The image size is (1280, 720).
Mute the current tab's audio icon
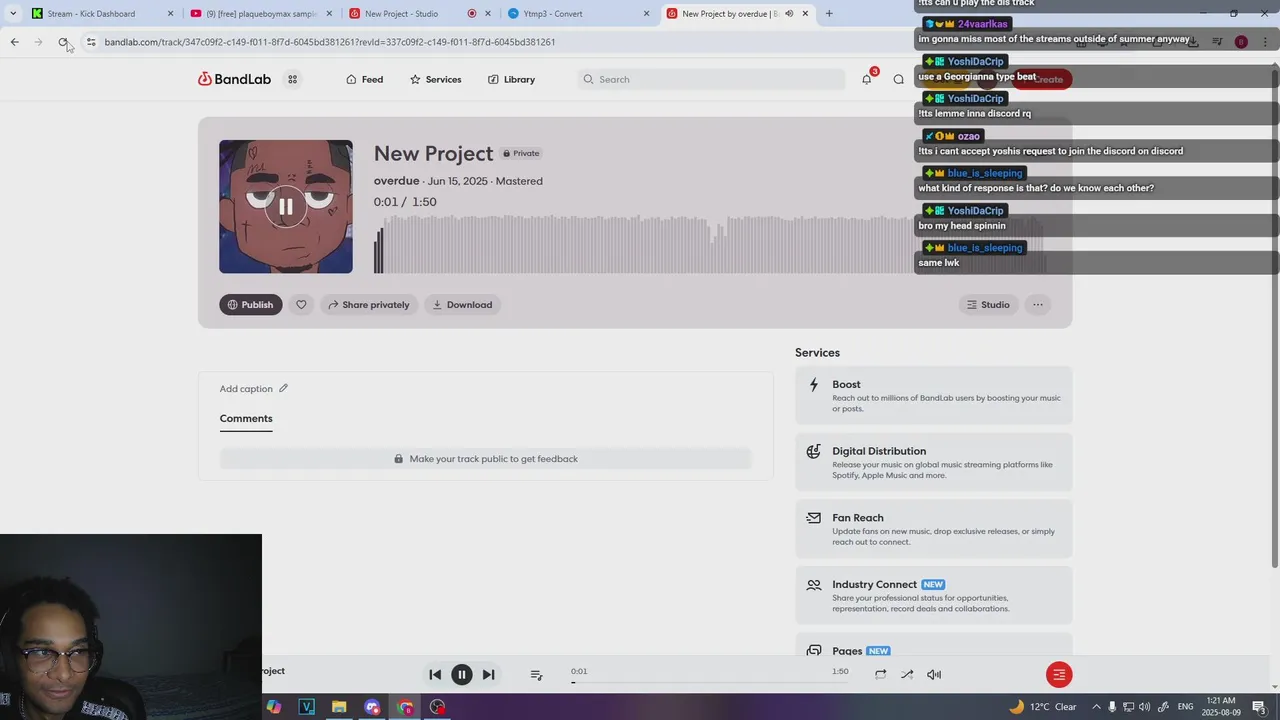pos(789,14)
